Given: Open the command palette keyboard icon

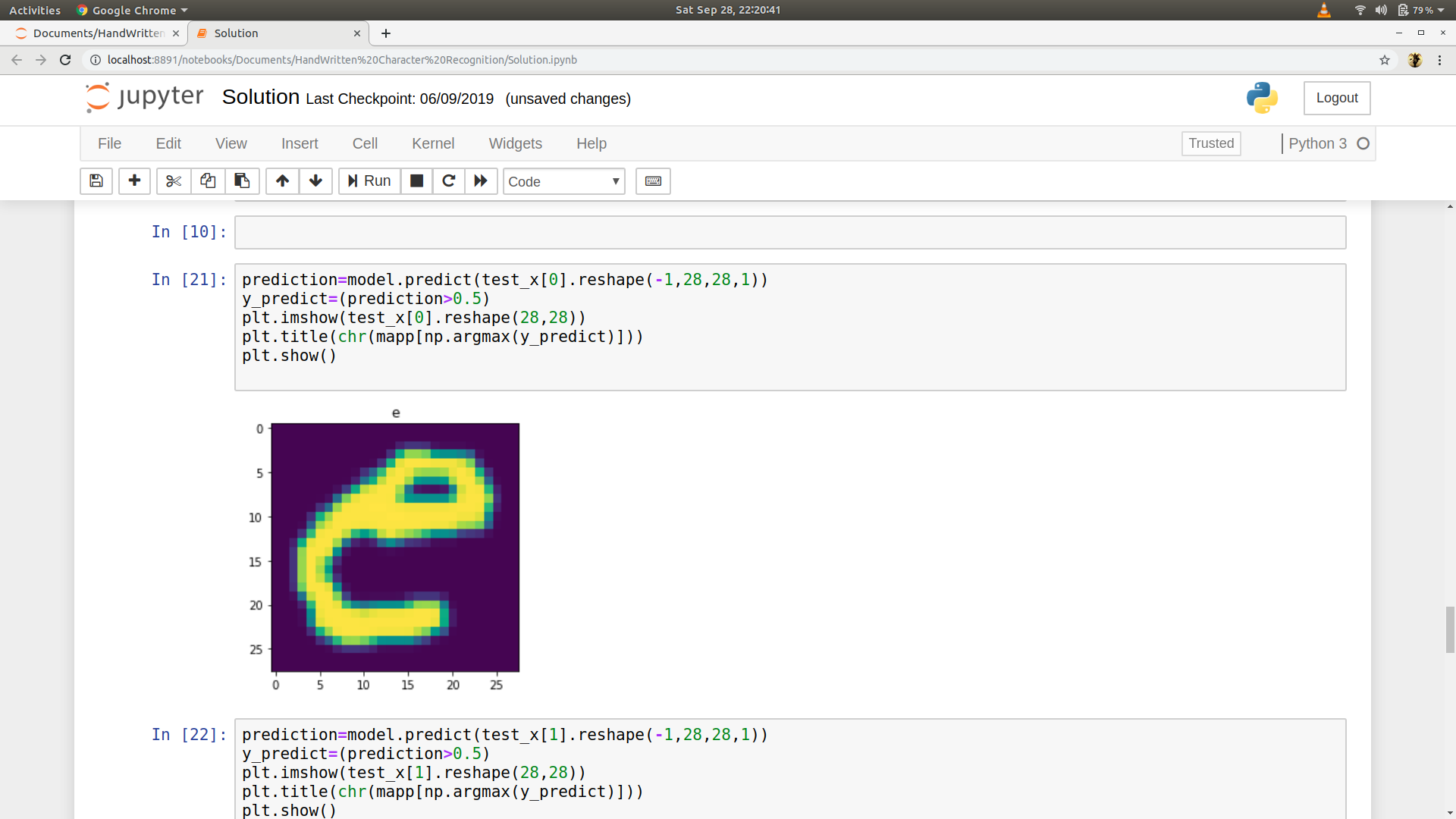Looking at the screenshot, I should 652,181.
